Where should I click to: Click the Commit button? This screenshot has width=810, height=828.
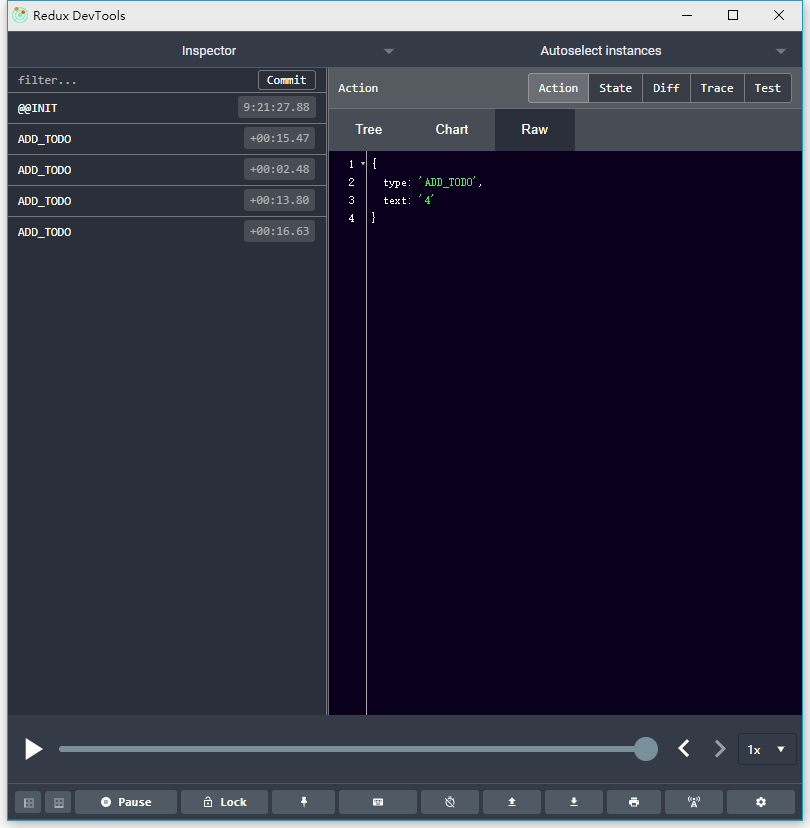coord(287,79)
